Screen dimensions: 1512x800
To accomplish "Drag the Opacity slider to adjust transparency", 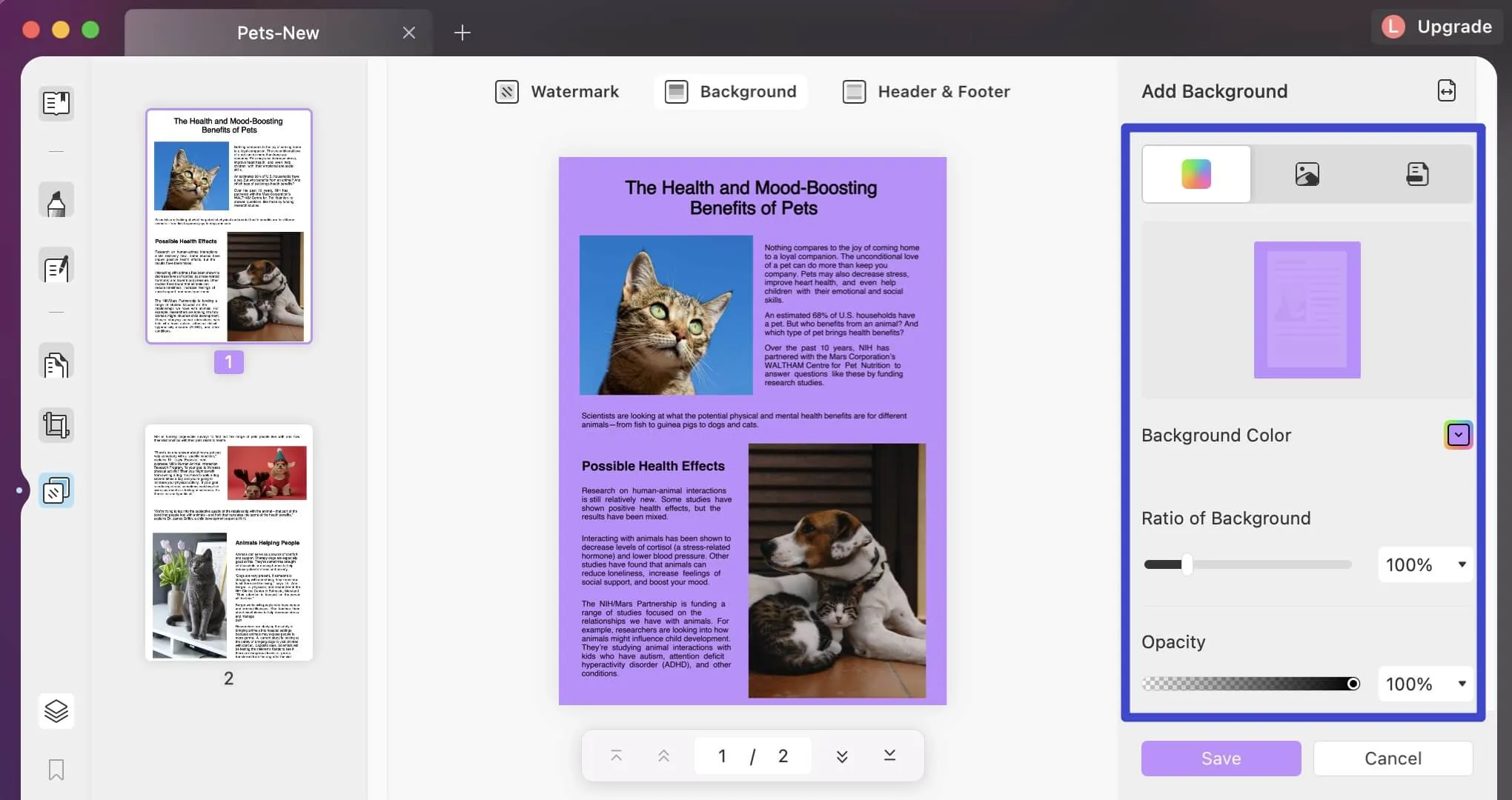I will point(1353,682).
